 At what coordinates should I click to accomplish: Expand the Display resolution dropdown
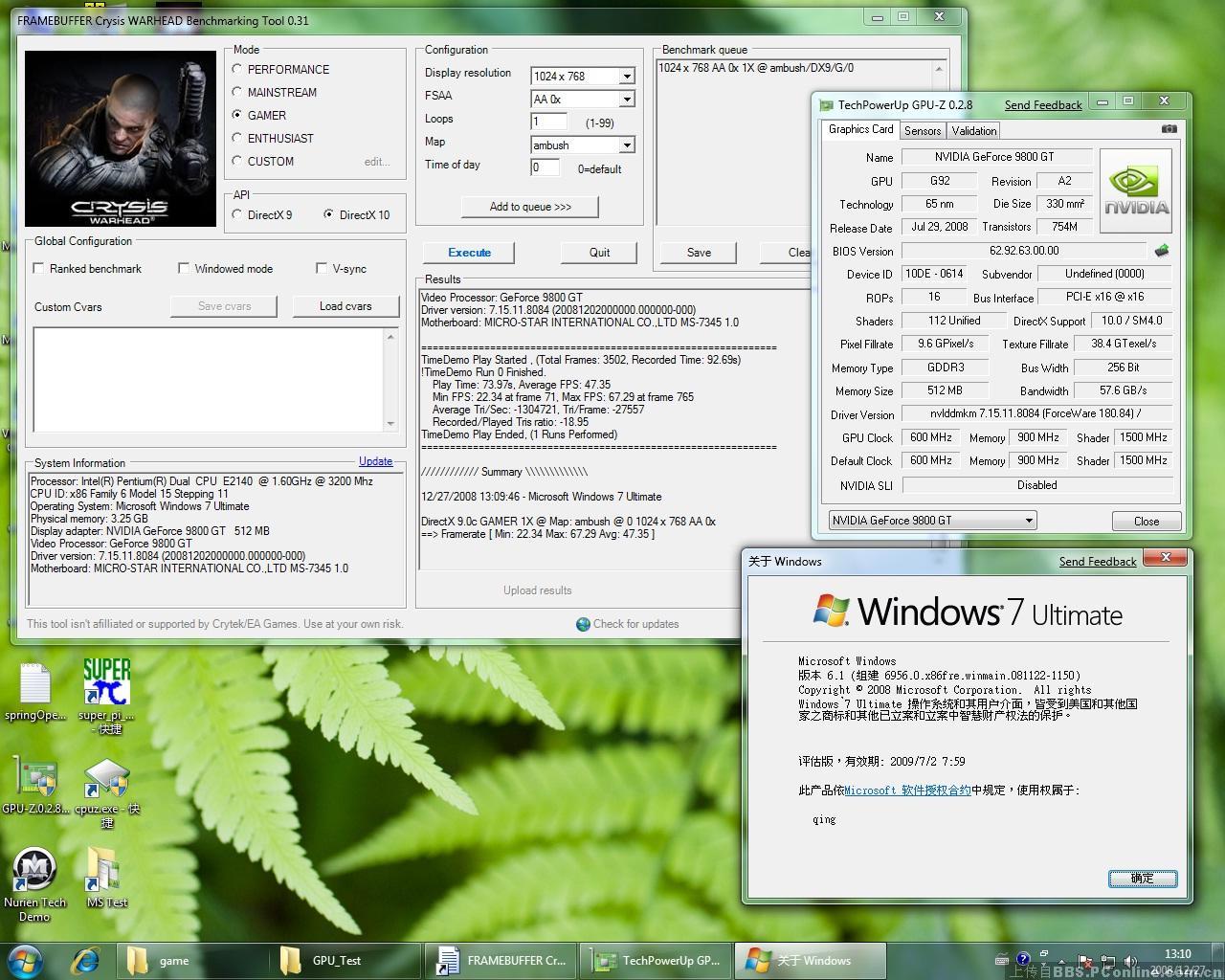coord(627,77)
